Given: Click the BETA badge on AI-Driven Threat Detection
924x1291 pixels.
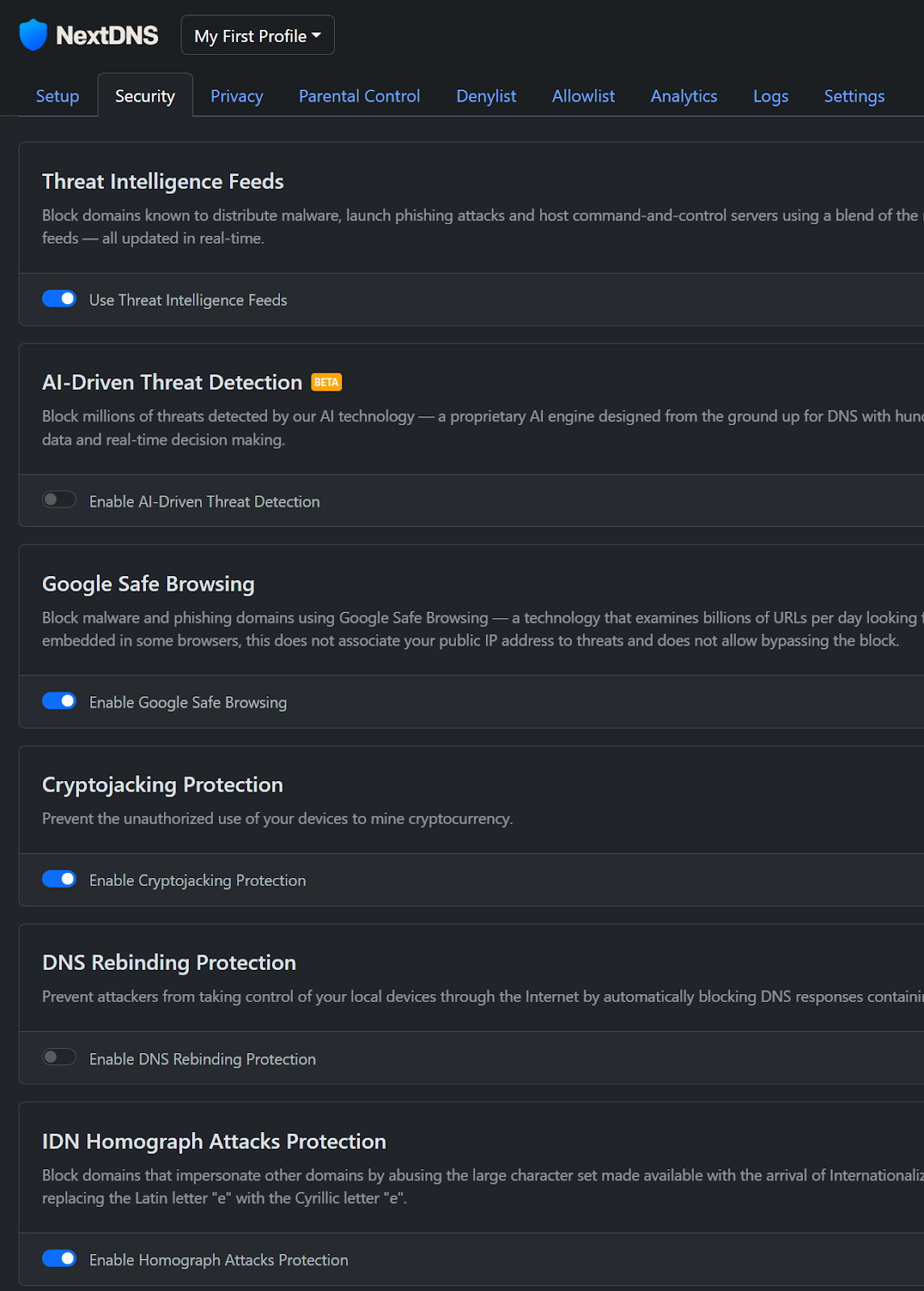Looking at the screenshot, I should [326, 382].
